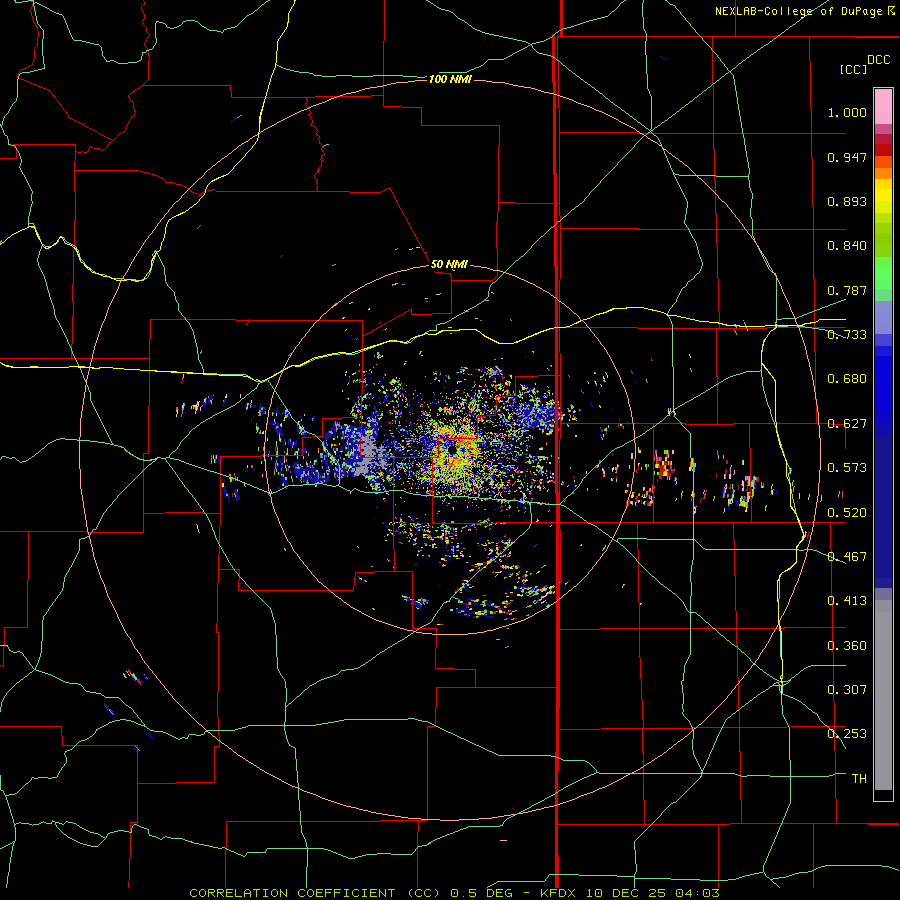The width and height of the screenshot is (900, 900).
Task: Click CORRELATION COEFFICIENT in the bottom caption
Action: click(292, 893)
